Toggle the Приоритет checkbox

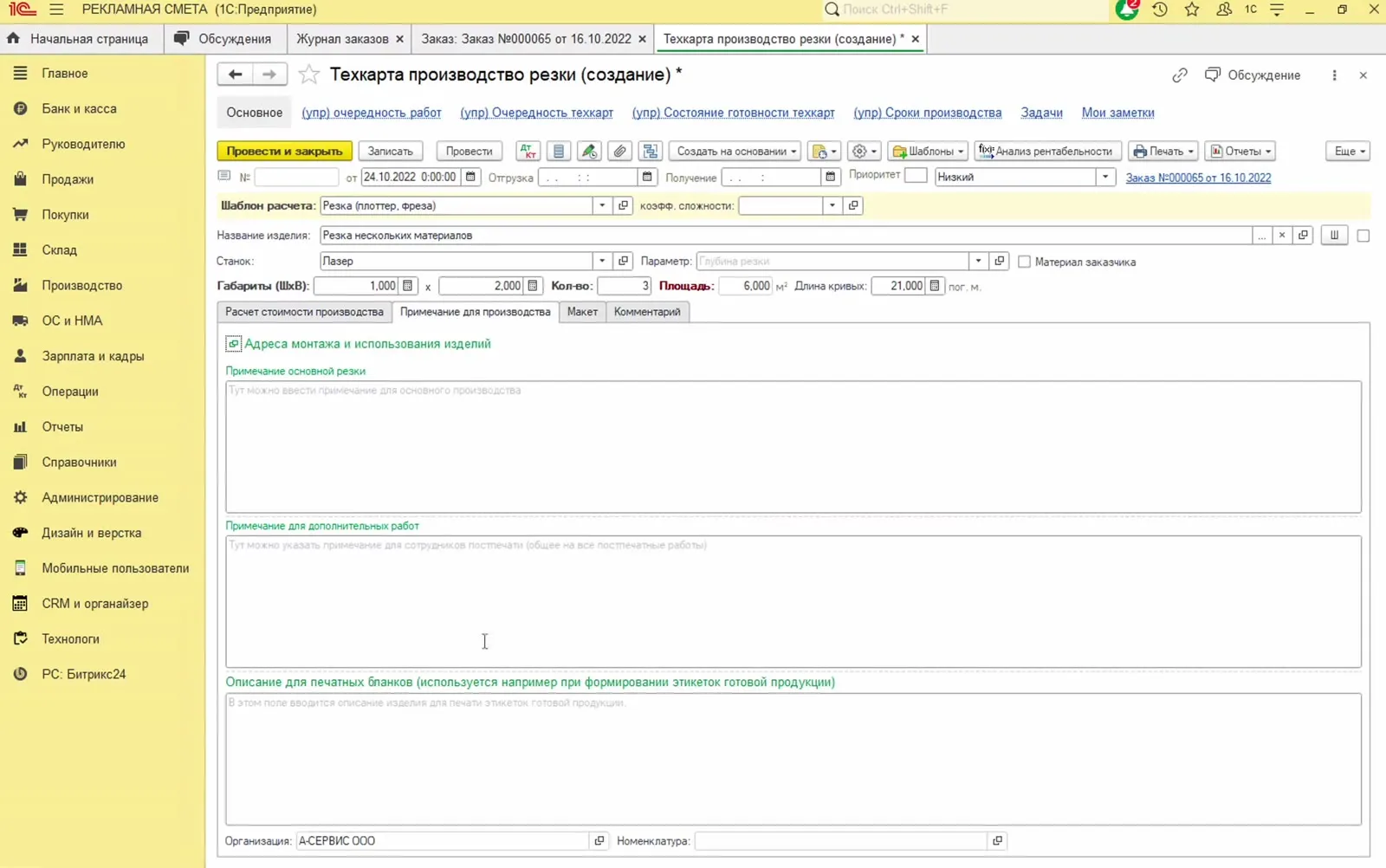click(916, 175)
